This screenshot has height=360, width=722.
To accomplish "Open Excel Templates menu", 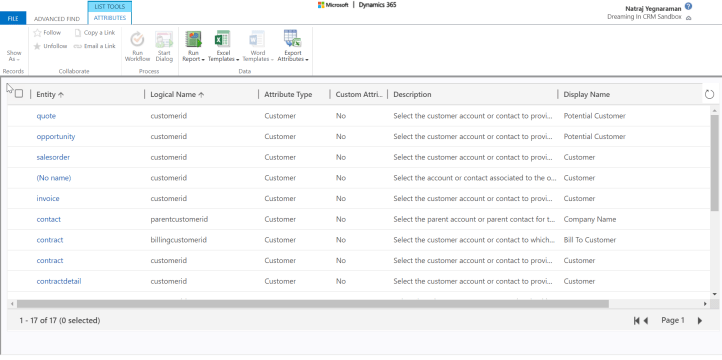I will tap(223, 46).
